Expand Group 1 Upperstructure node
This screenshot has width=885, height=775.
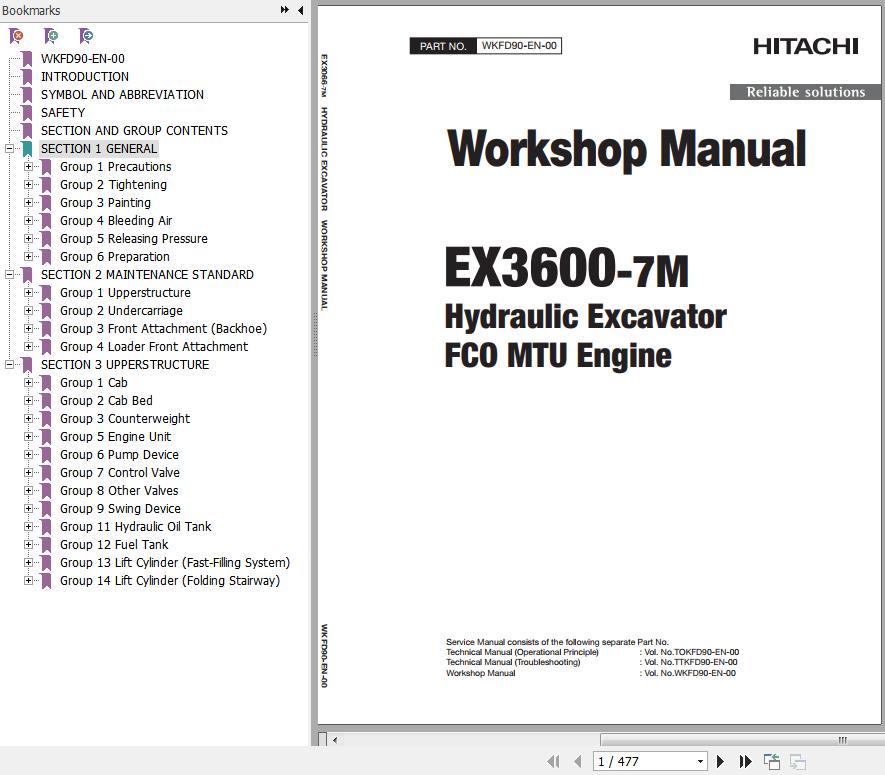coord(28,292)
